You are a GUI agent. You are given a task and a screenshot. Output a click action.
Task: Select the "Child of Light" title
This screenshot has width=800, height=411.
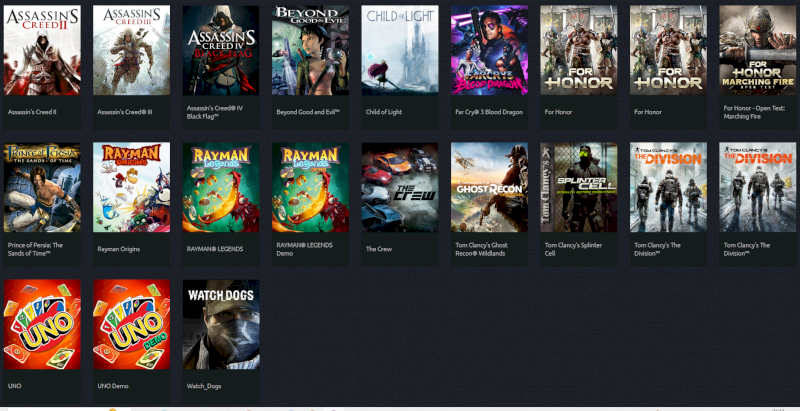[x=384, y=112]
